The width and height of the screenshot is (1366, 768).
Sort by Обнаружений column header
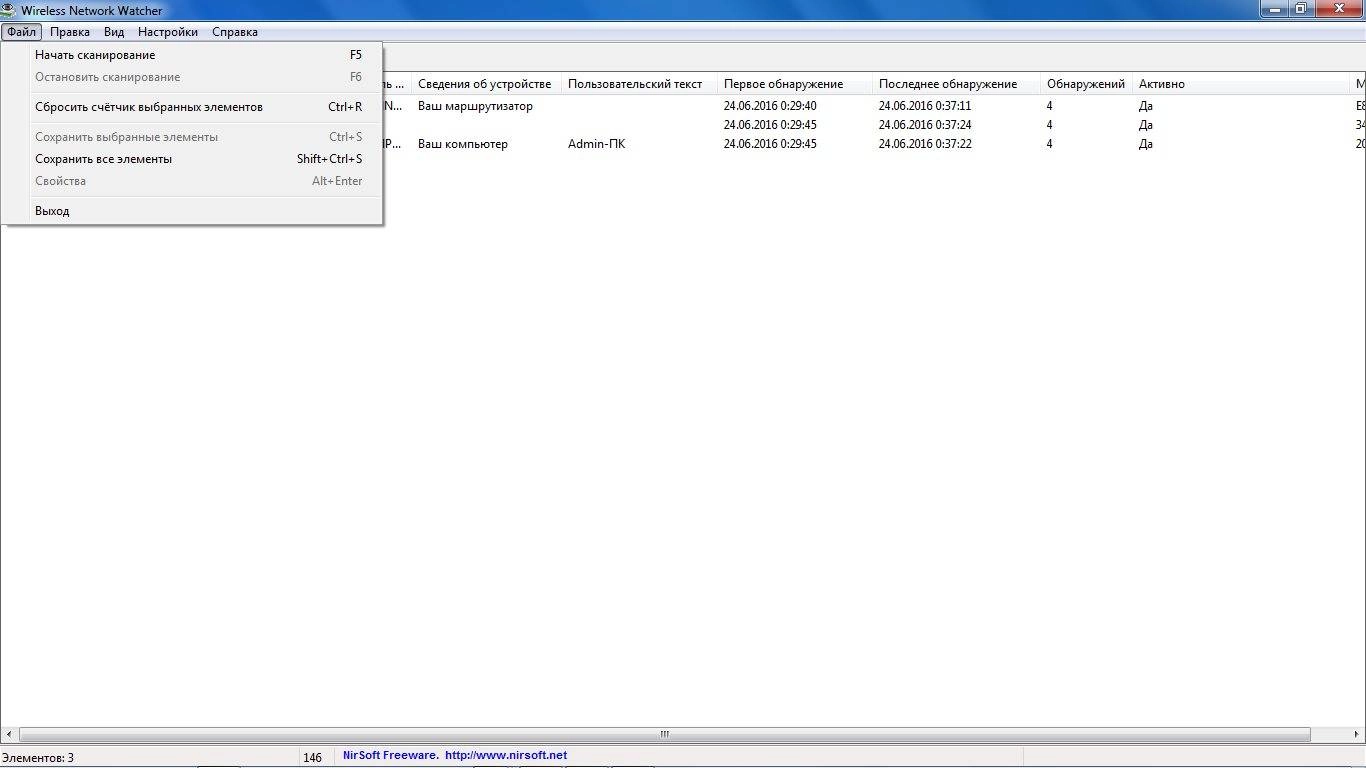1087,84
